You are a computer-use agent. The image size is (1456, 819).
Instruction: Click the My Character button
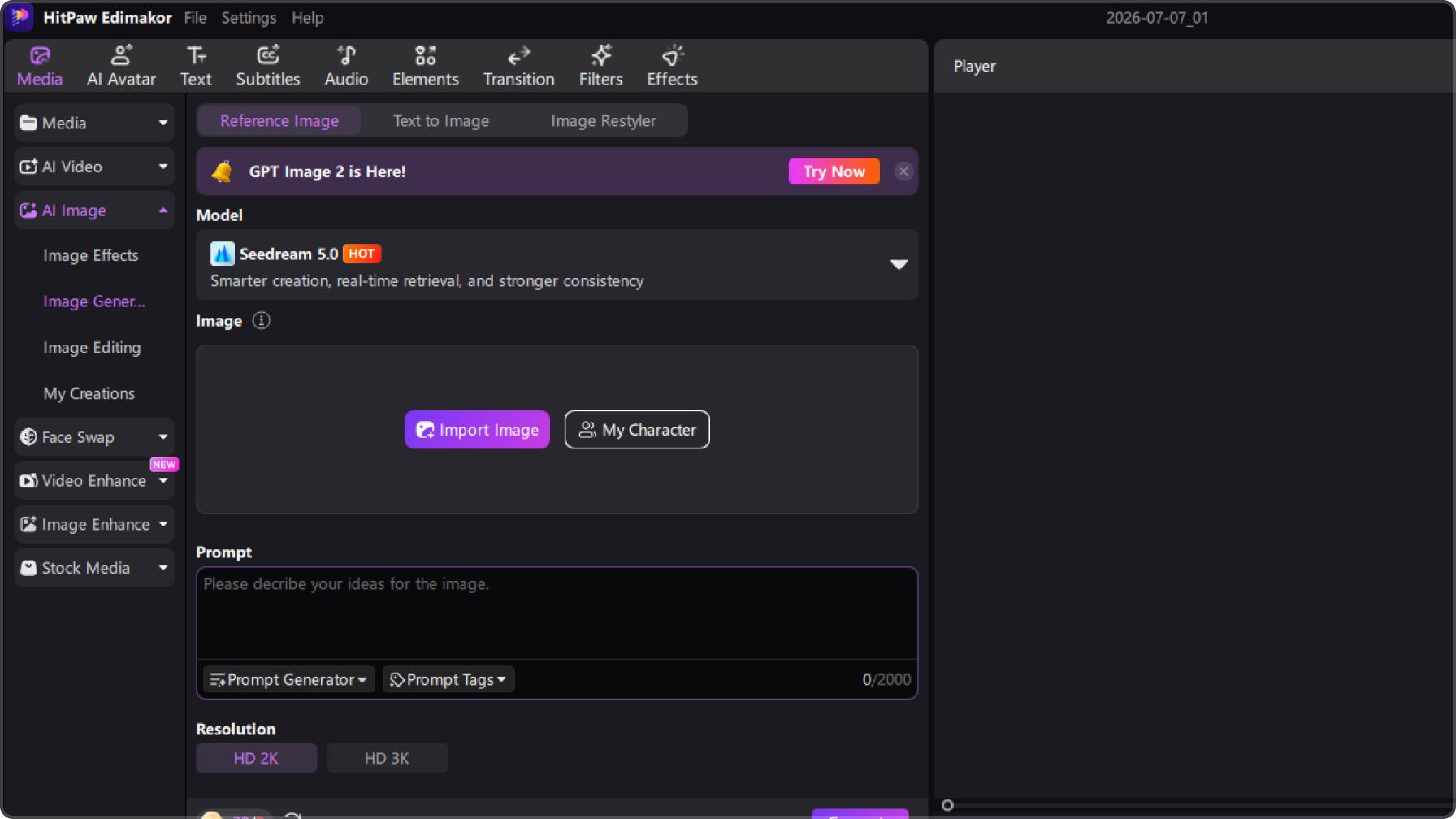coord(637,430)
